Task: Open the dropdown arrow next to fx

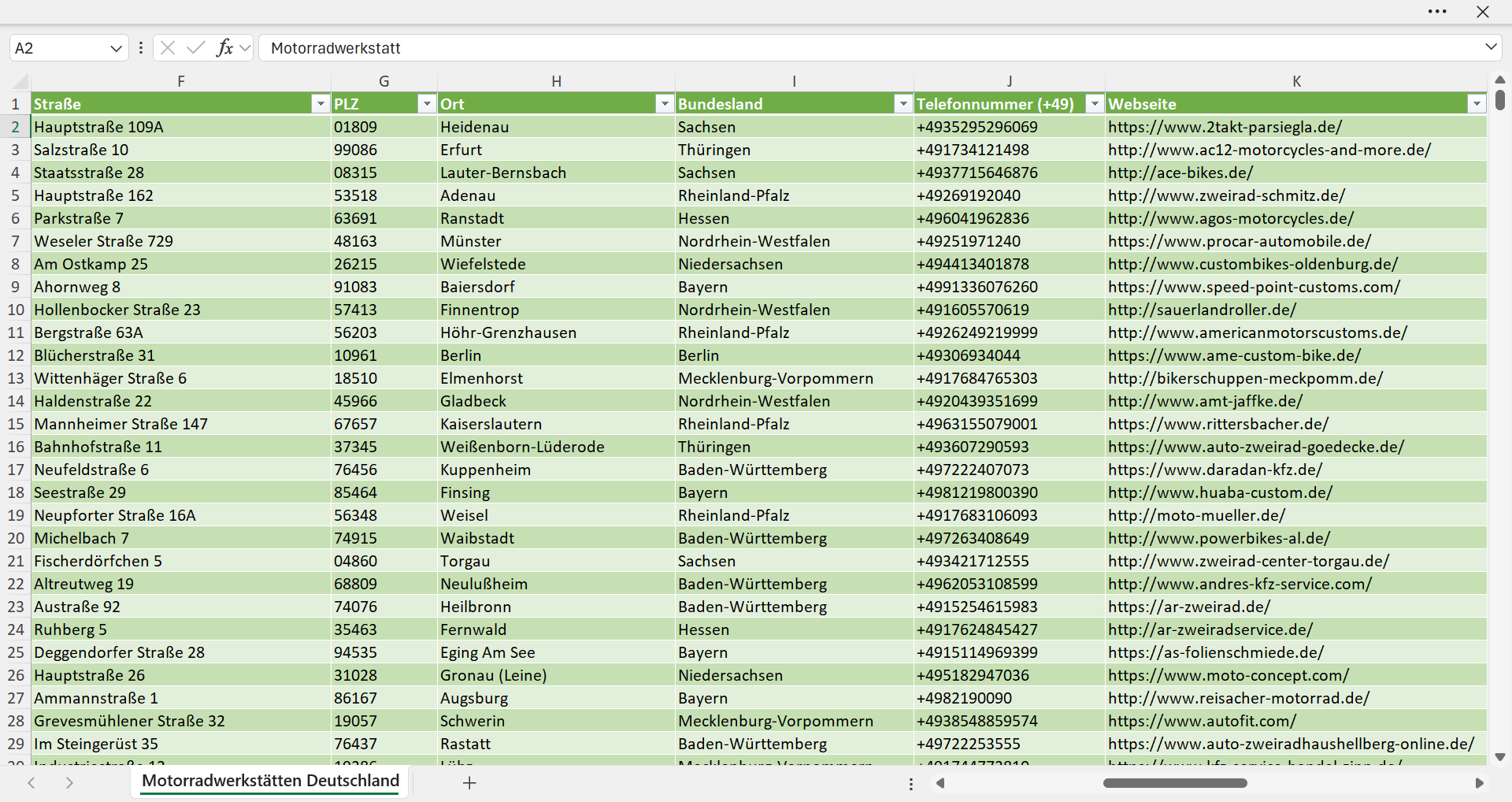Action: click(x=245, y=48)
